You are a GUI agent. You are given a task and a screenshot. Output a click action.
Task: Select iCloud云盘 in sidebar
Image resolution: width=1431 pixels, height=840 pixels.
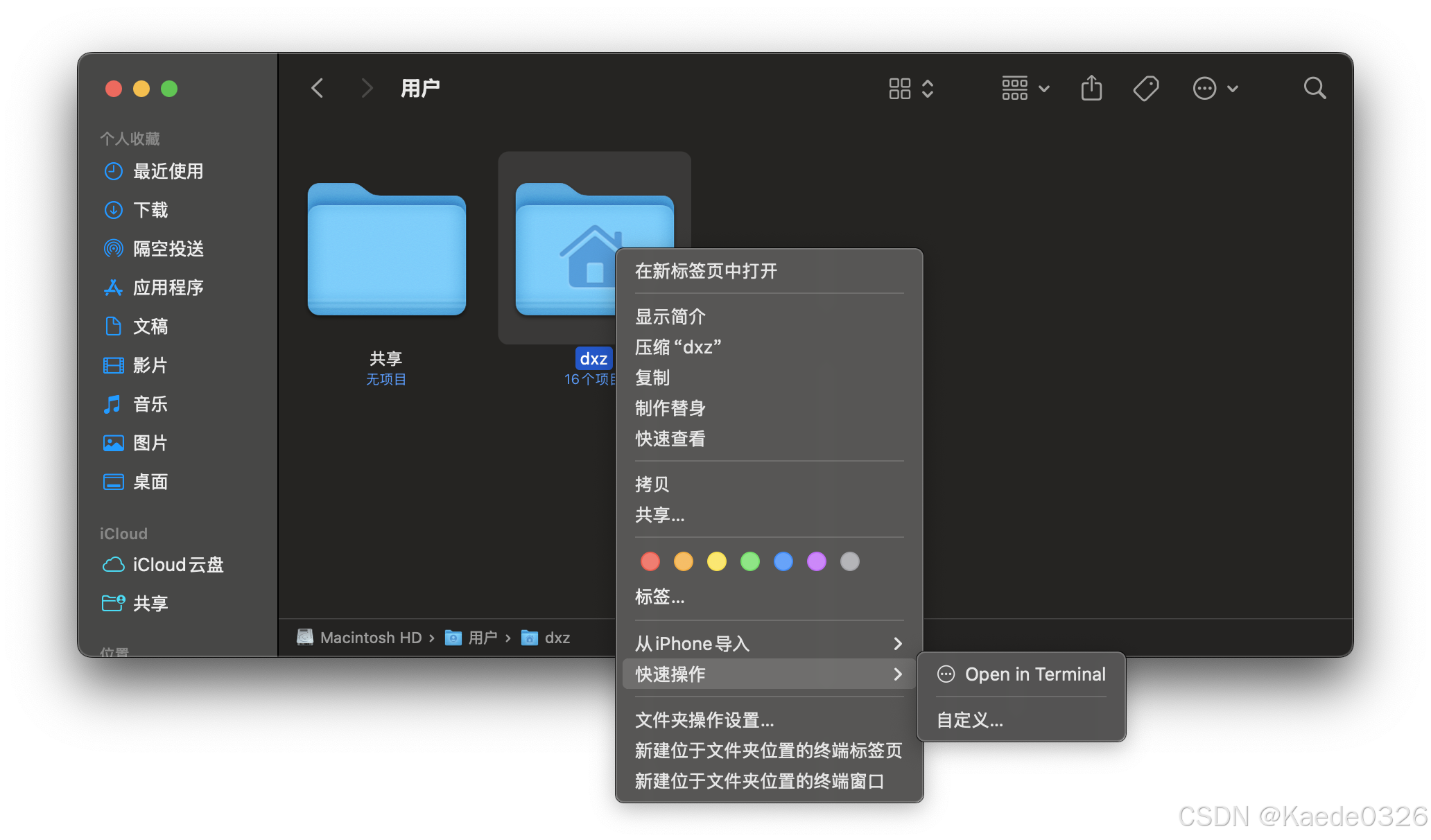pos(177,565)
